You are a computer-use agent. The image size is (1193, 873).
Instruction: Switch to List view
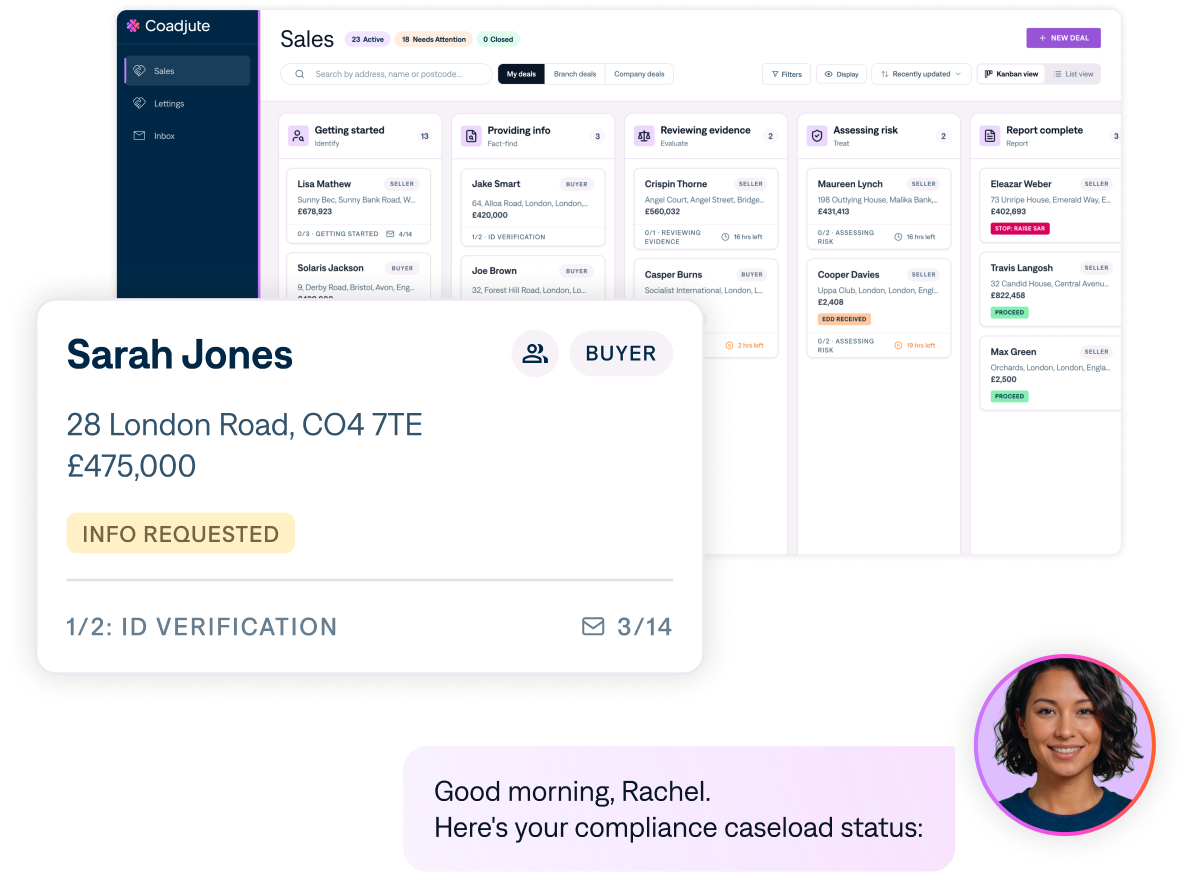click(x=1073, y=74)
